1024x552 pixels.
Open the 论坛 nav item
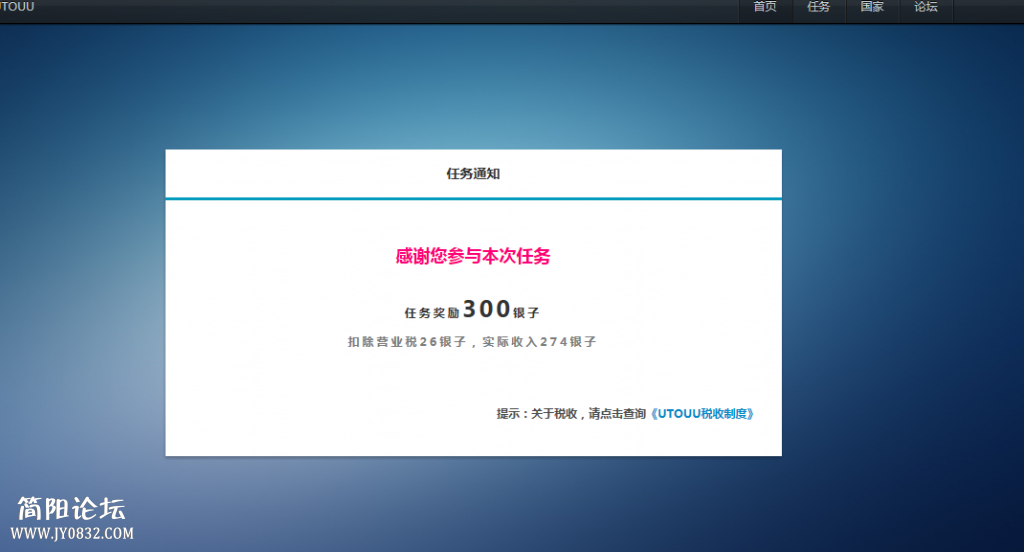coord(925,7)
